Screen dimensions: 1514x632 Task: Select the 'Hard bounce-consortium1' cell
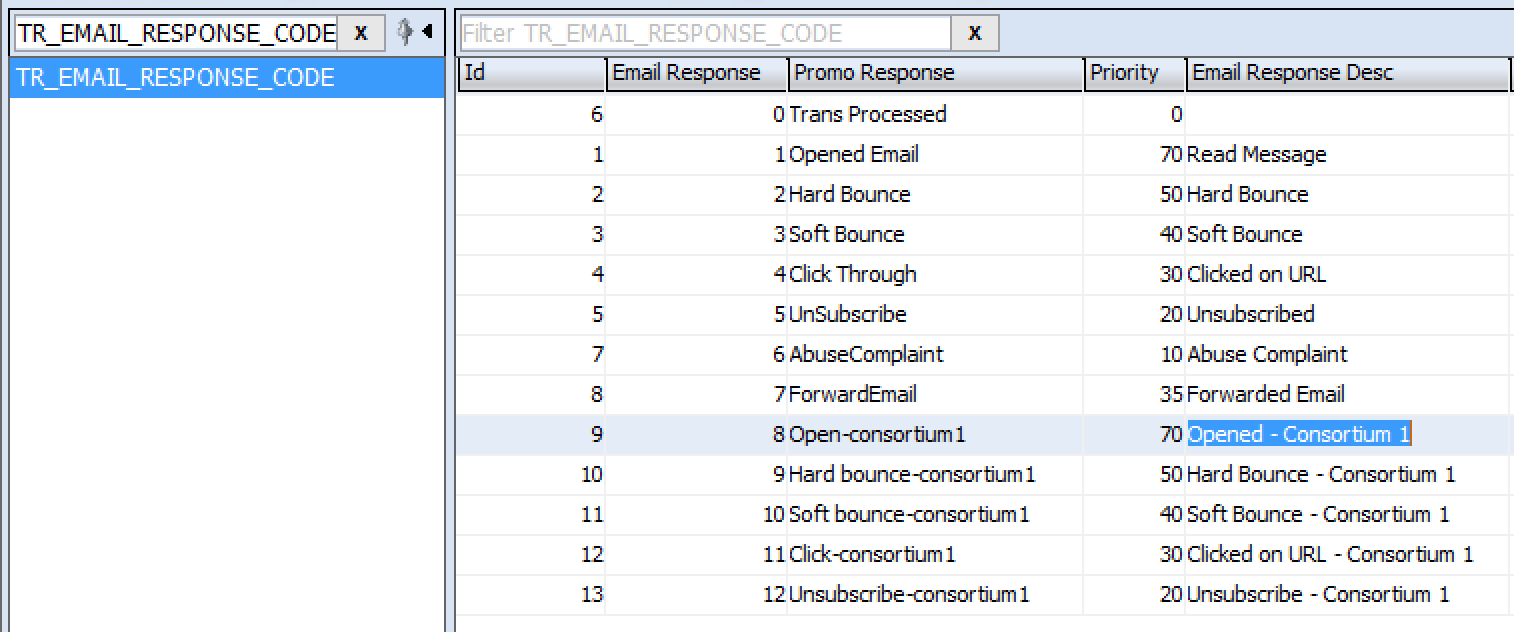(x=935, y=475)
